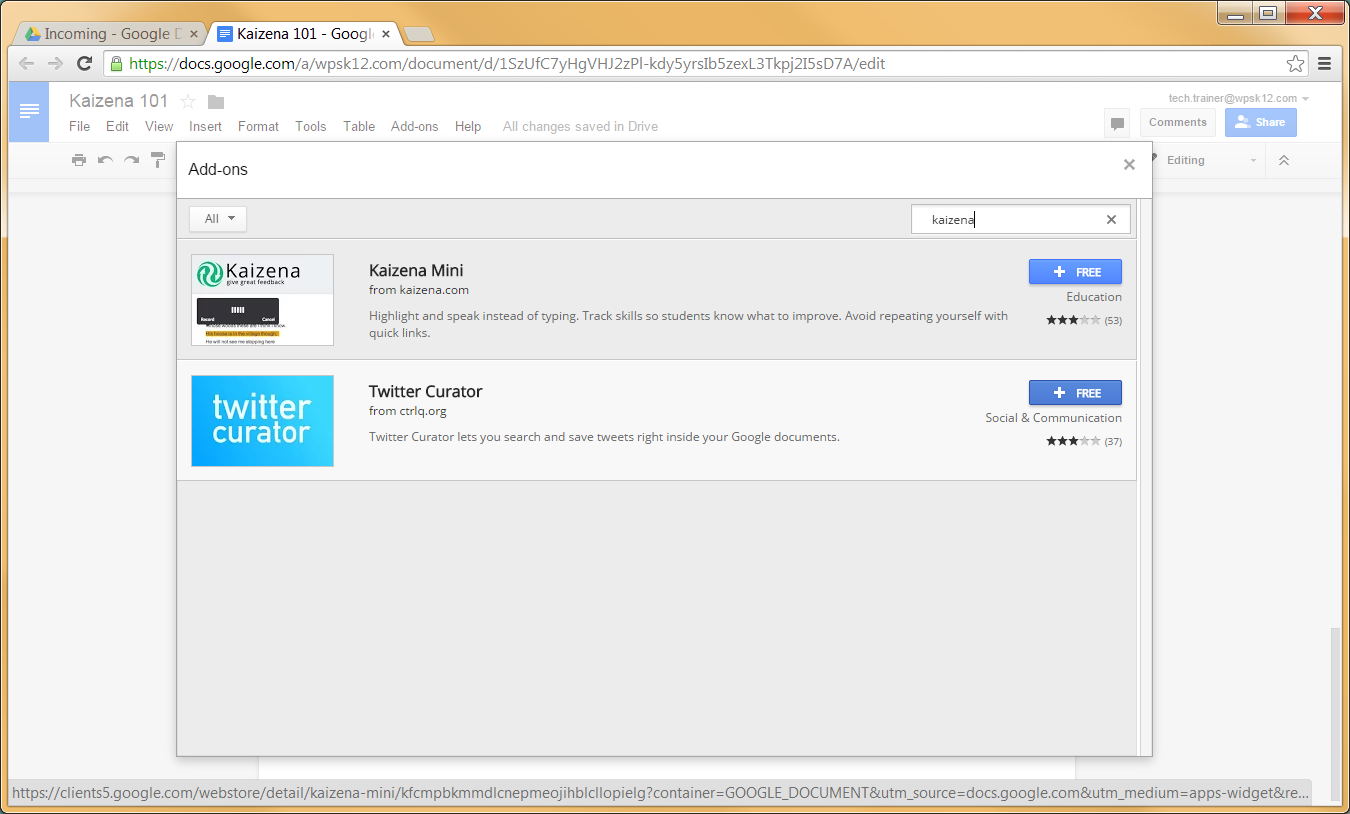Click the Kaizena Mini thumbnail image
Image resolution: width=1350 pixels, height=814 pixels.
coord(262,300)
